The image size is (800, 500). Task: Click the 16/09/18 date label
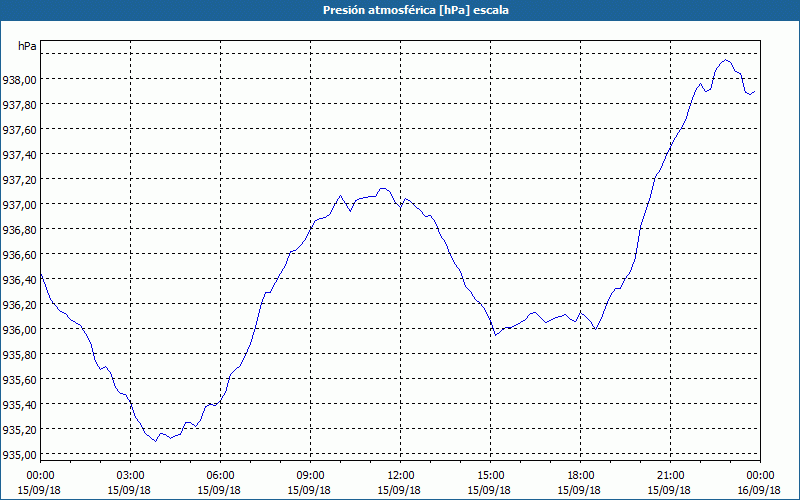pyautogui.click(x=761, y=490)
